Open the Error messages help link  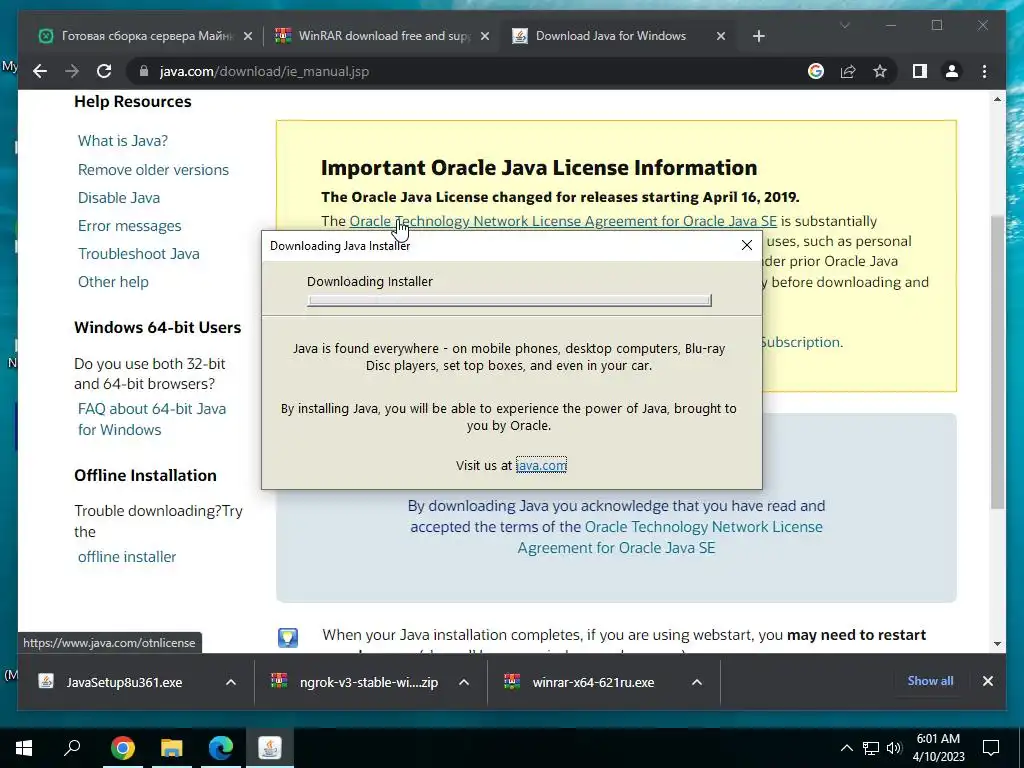[x=130, y=226]
